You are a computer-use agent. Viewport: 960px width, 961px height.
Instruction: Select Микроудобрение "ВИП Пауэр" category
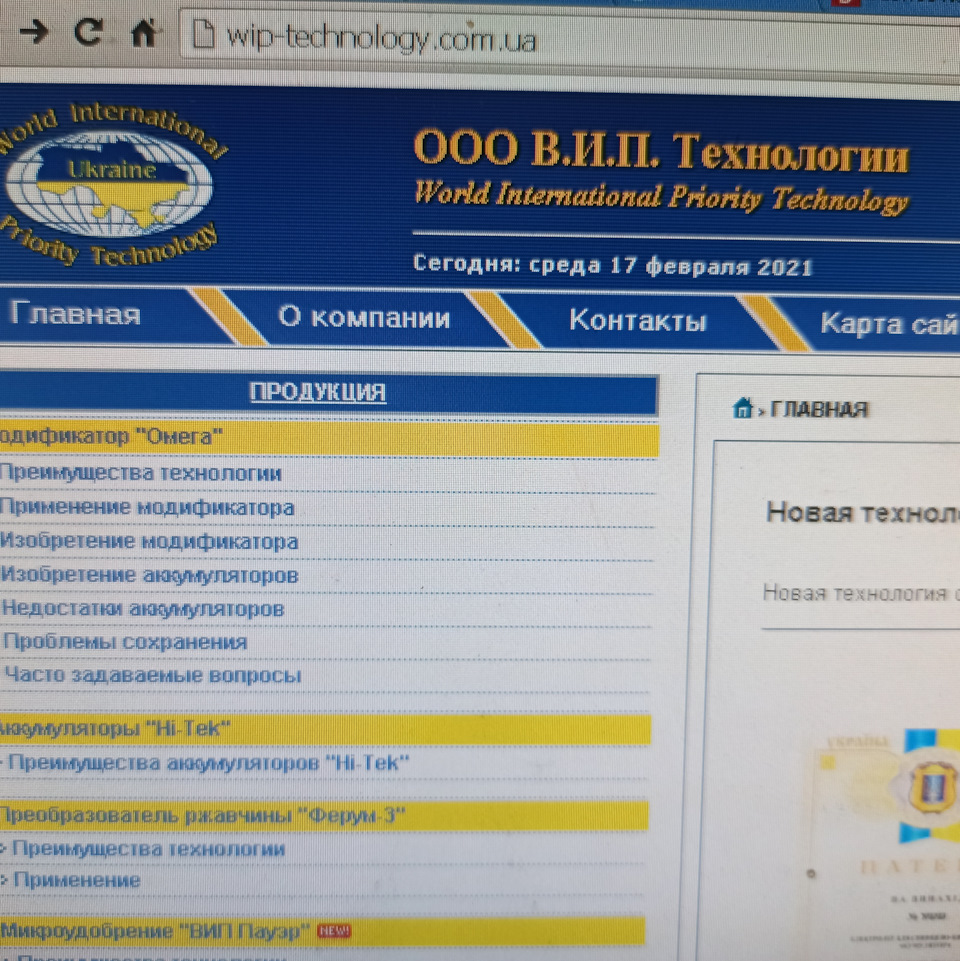[x=322, y=932]
